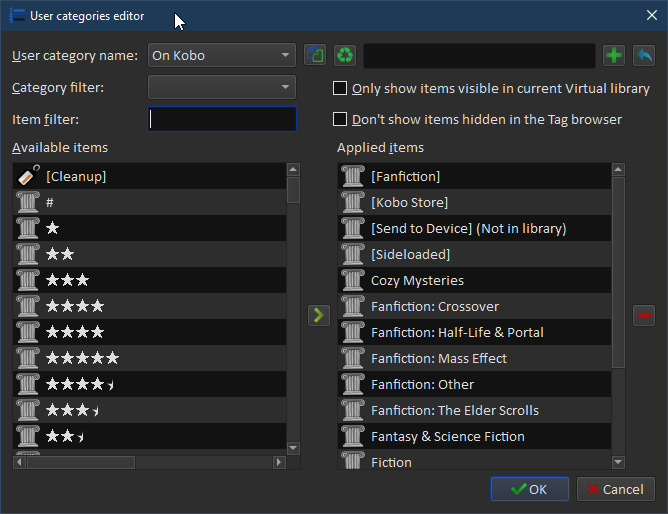Click the red minus remove-item icon
Viewport: 668px width, 514px height.
pyautogui.click(x=644, y=315)
